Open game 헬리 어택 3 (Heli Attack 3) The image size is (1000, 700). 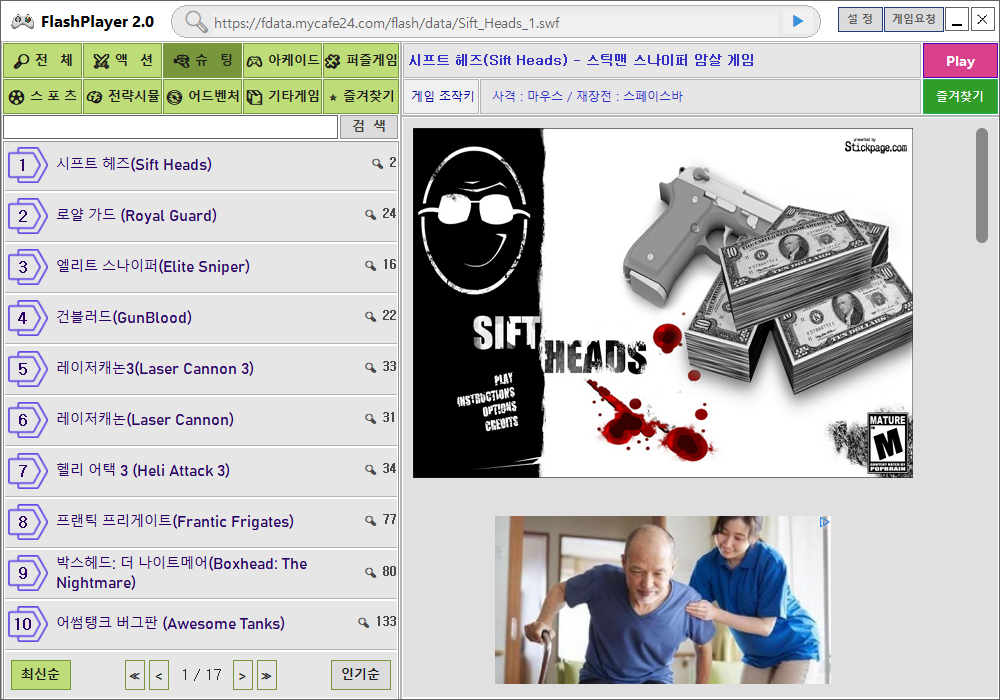(201, 471)
